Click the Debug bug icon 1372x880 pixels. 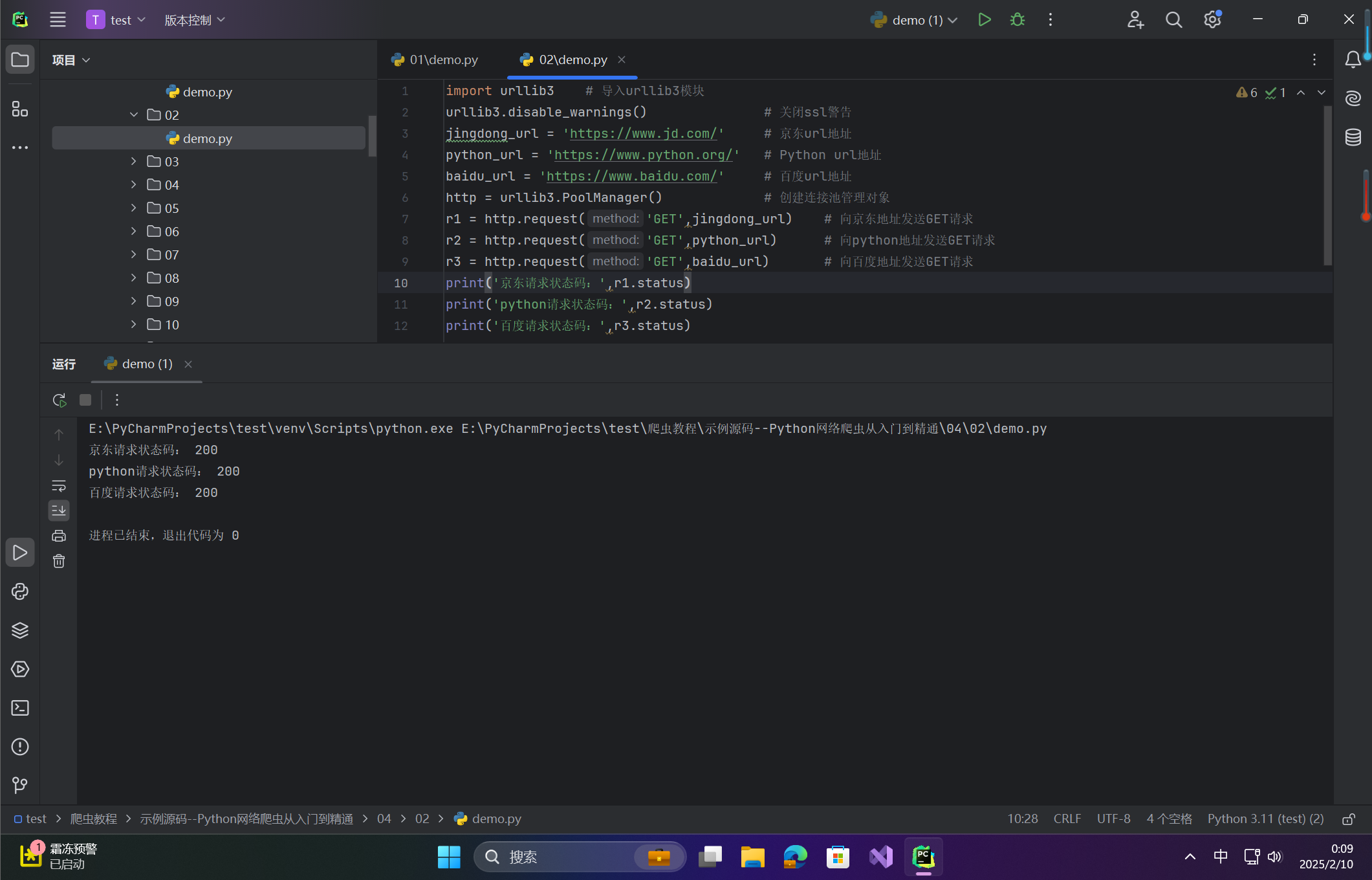pos(1017,20)
